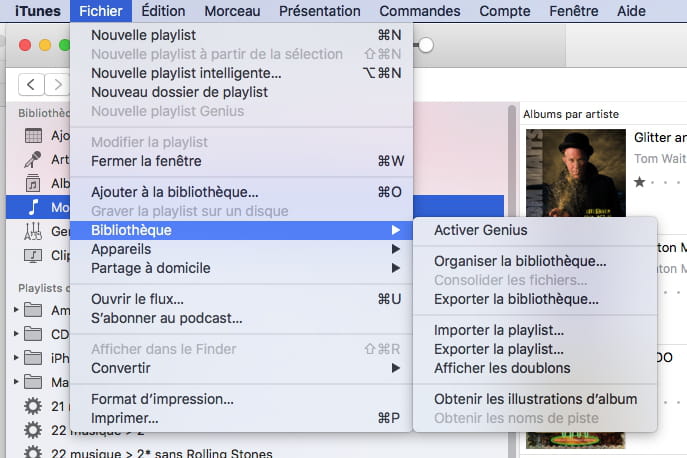687x458 pixels.
Task: Select S'abonner au podcast…
Action: [x=241, y=318]
